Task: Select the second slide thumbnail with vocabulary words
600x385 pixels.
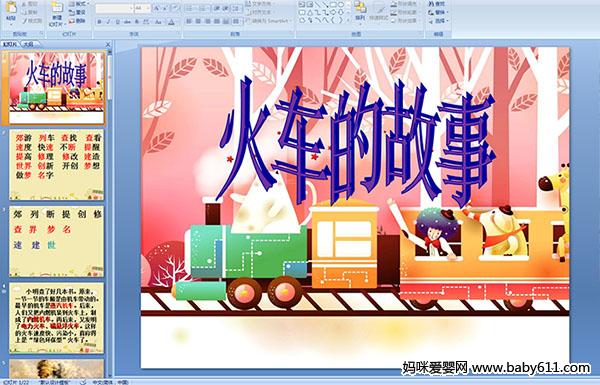Action: [x=57, y=165]
